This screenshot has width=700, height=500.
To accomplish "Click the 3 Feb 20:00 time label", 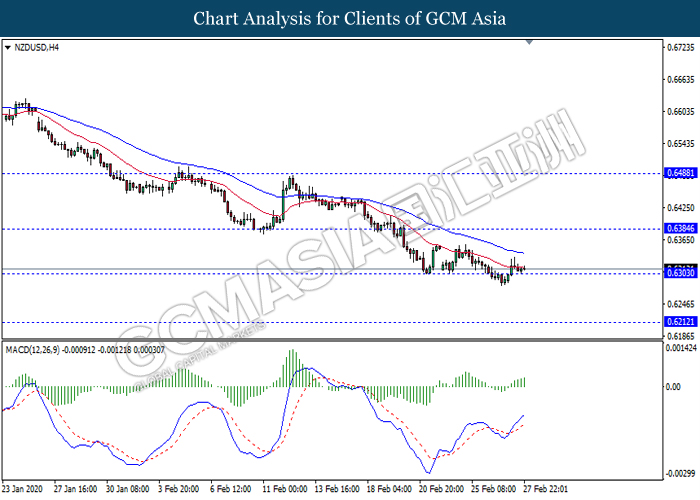I will point(179,489).
